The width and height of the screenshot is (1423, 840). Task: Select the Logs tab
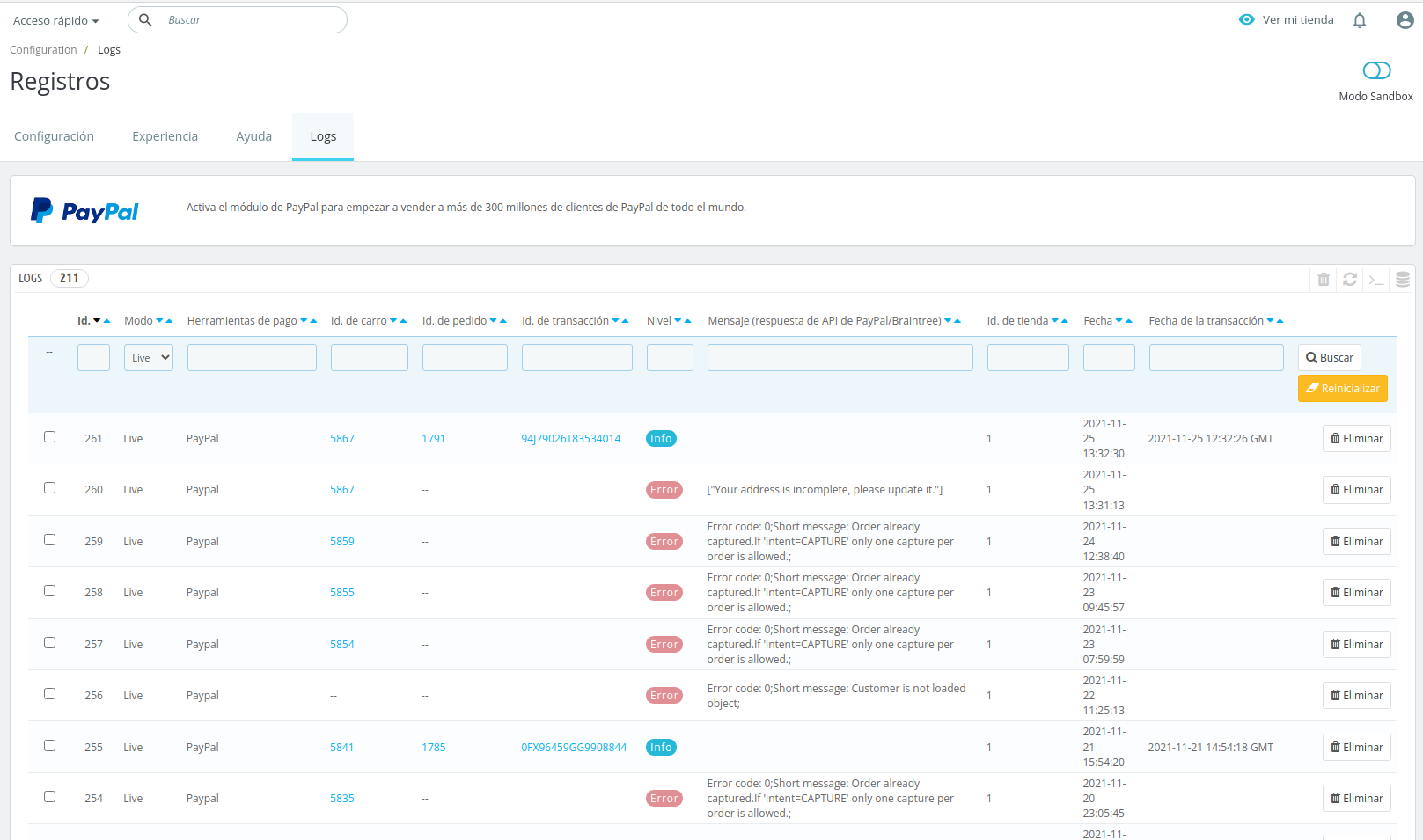[x=323, y=136]
